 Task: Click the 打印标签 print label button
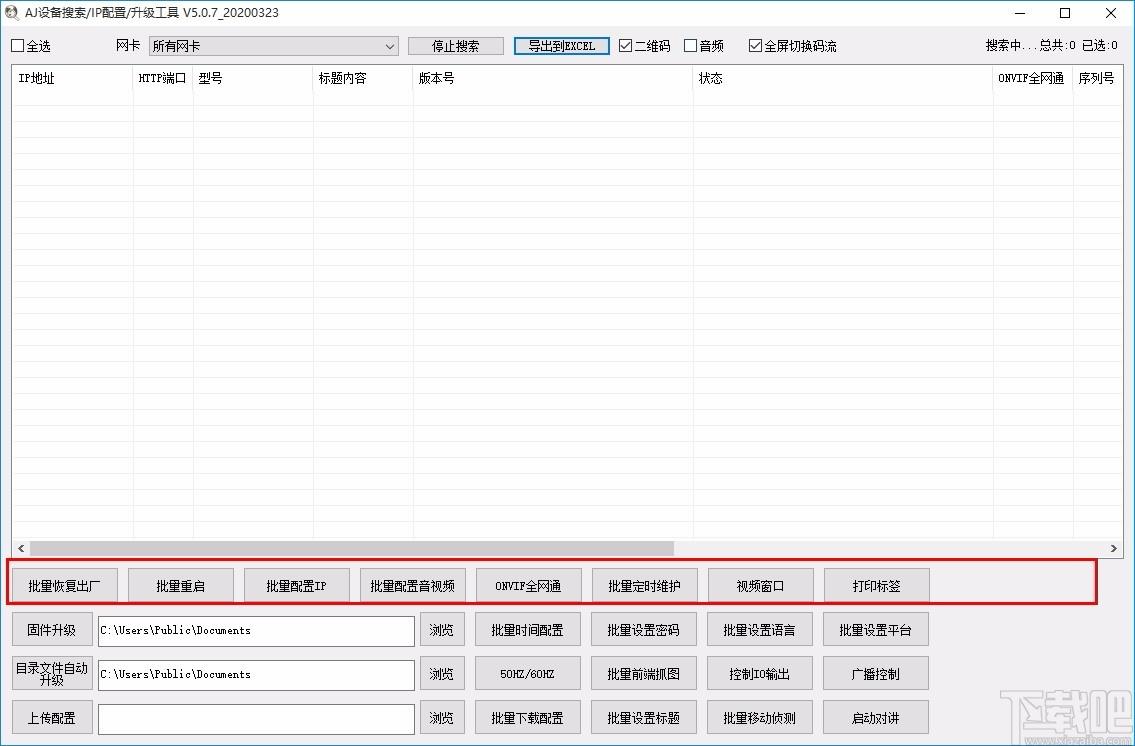(877, 585)
